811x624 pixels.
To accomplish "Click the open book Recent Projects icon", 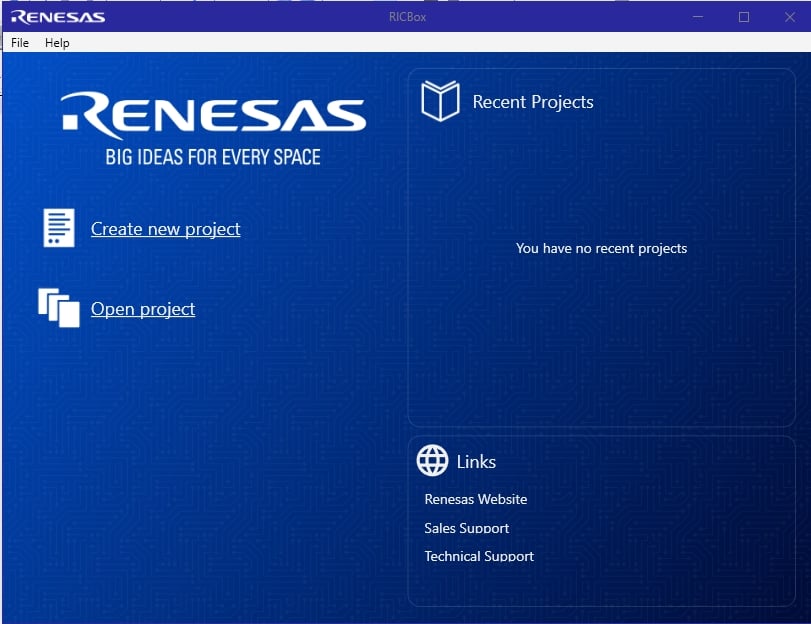I will (440, 102).
